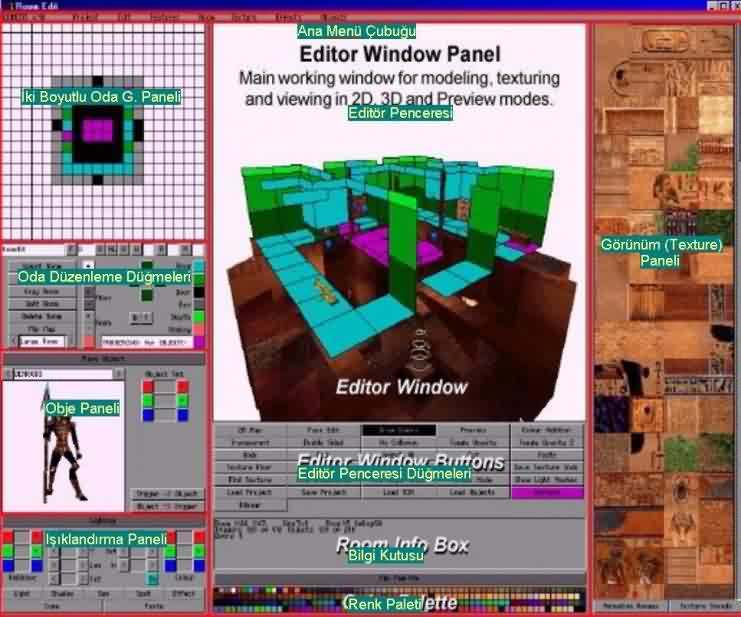Click the Split Room button
The height and width of the screenshot is (617, 741).
click(42, 304)
